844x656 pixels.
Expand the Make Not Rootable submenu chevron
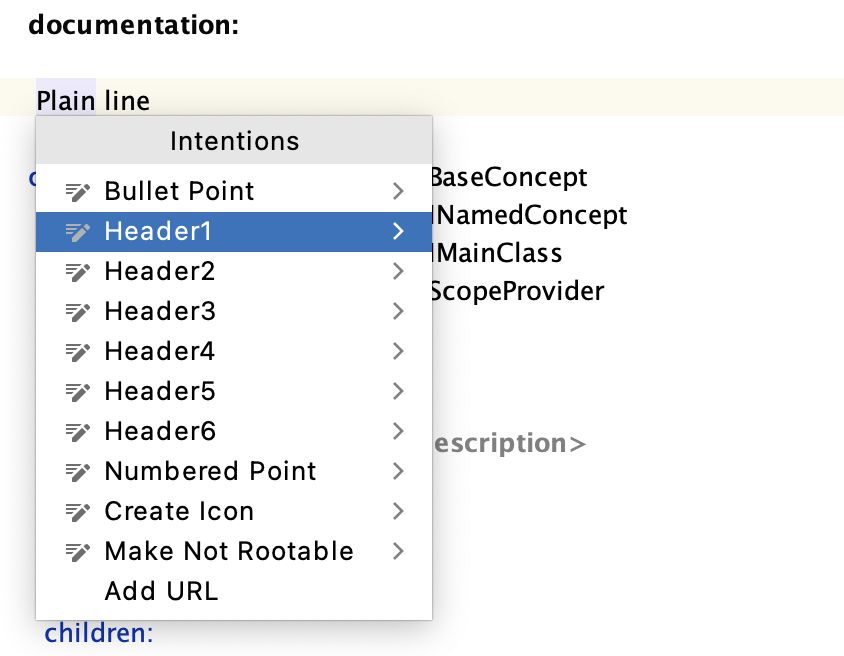(398, 551)
